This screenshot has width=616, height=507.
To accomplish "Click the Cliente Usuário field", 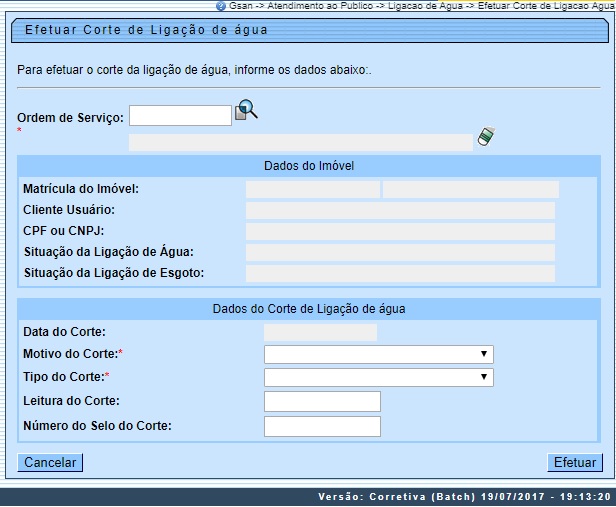I will pos(400,210).
